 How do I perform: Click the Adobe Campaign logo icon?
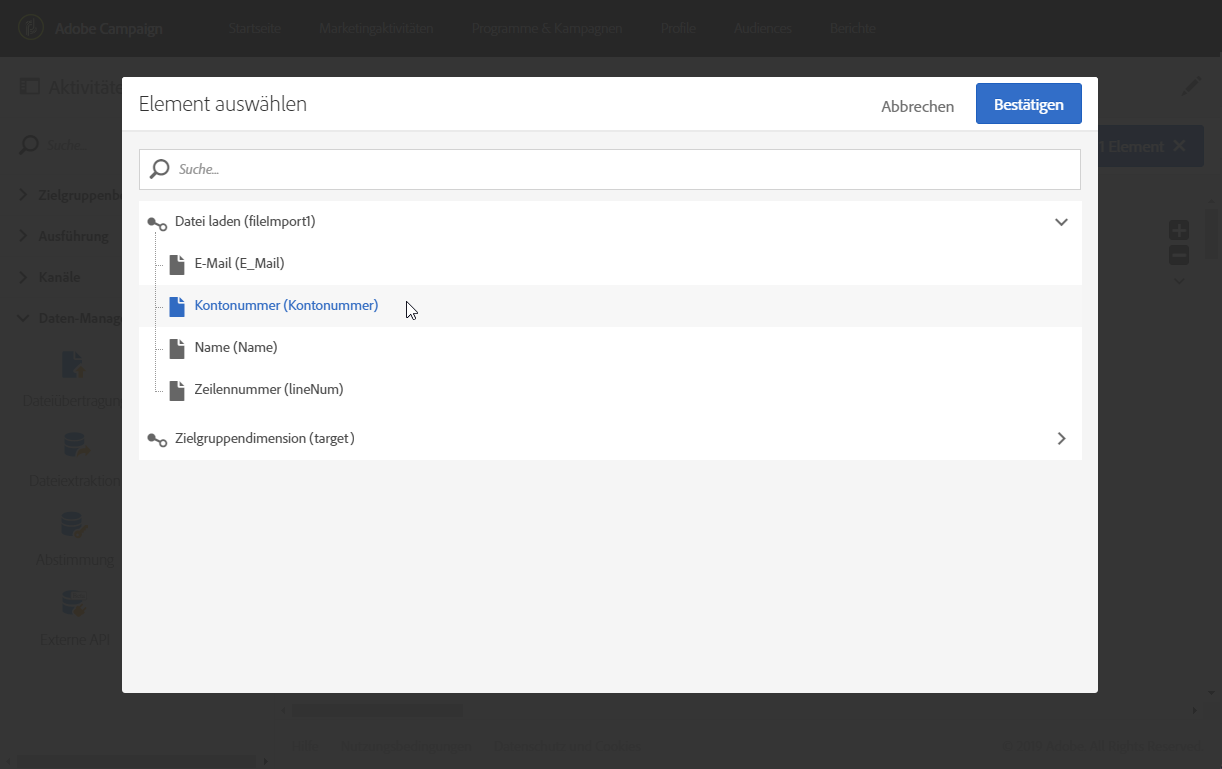[31, 28]
